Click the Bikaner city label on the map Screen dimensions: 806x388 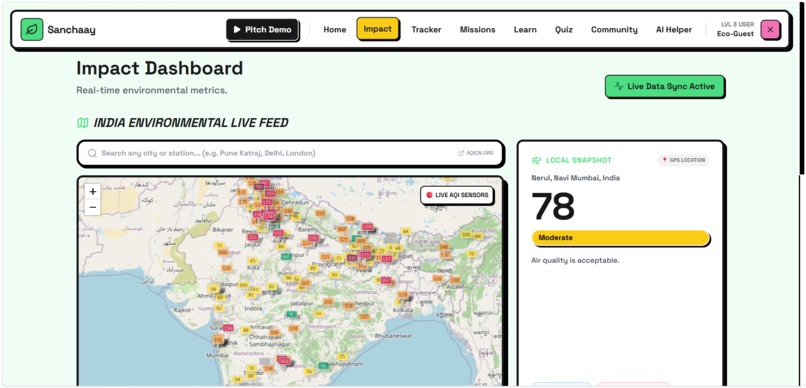click(x=223, y=229)
